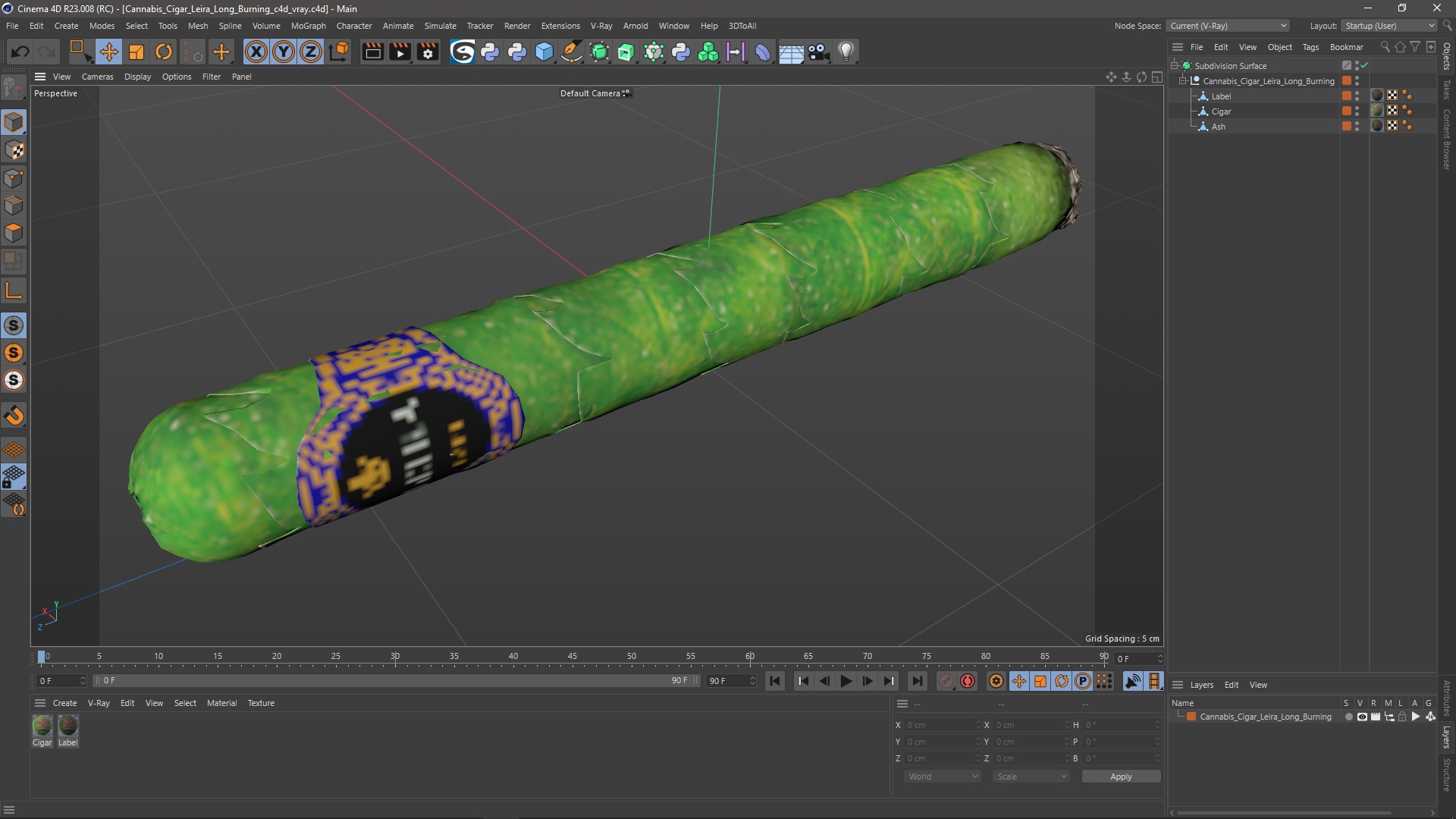Go to end of animation
The height and width of the screenshot is (819, 1456).
(917, 681)
